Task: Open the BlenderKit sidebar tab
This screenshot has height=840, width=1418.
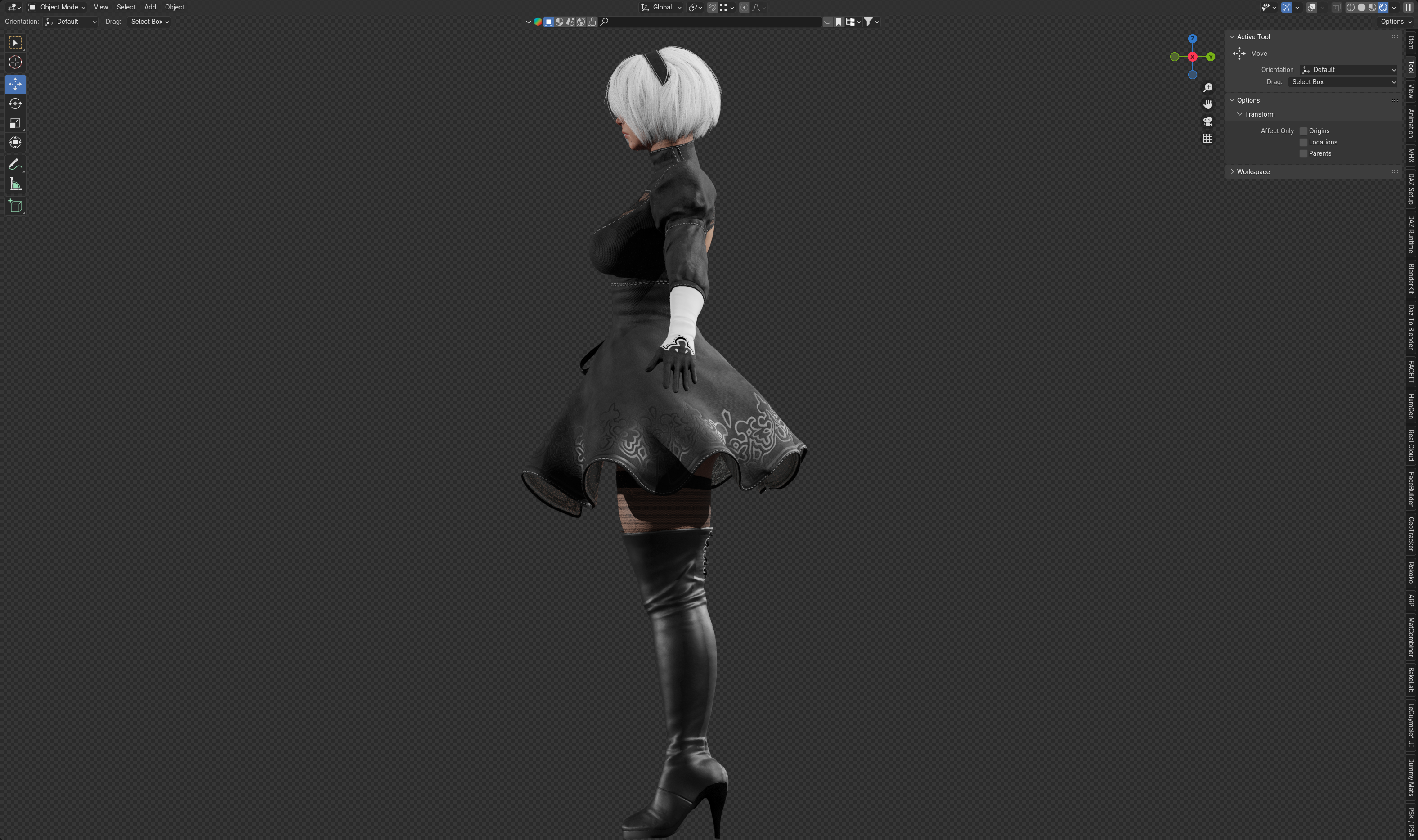Action: click(1411, 279)
